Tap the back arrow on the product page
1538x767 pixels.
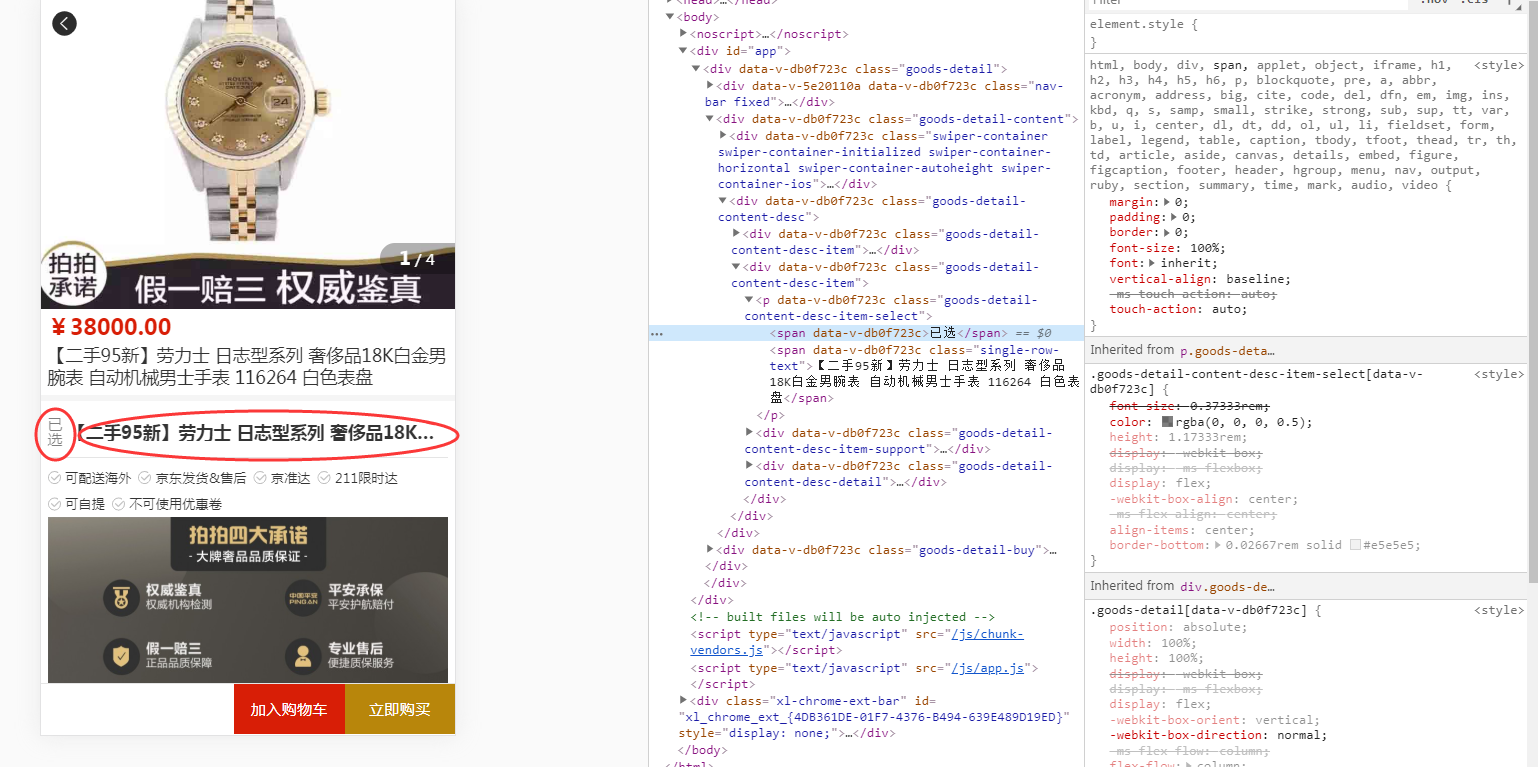coord(64,23)
